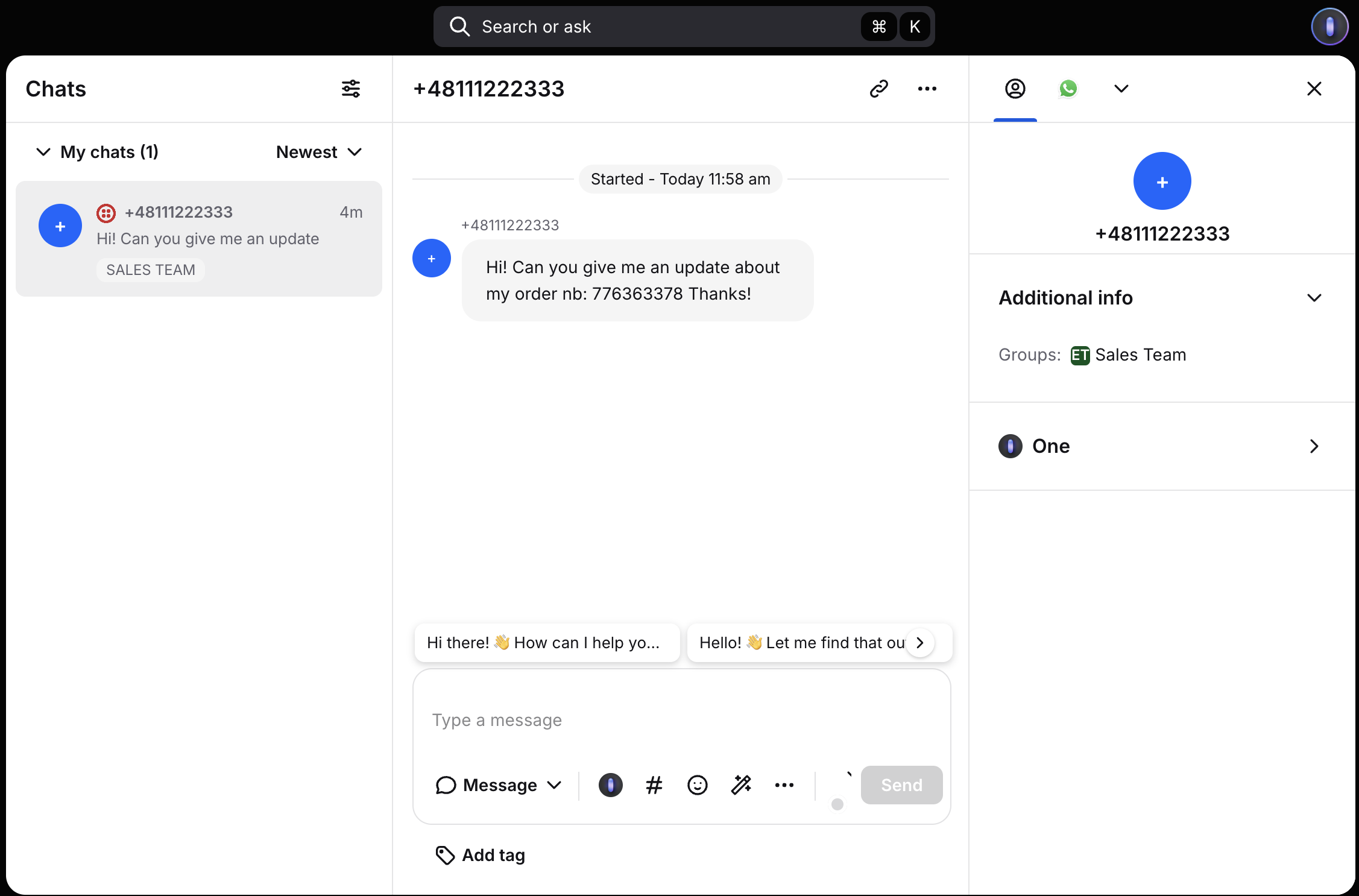Screen dimensions: 1359x896
Task: Click the link/copy icon in chat header
Action: (x=879, y=88)
